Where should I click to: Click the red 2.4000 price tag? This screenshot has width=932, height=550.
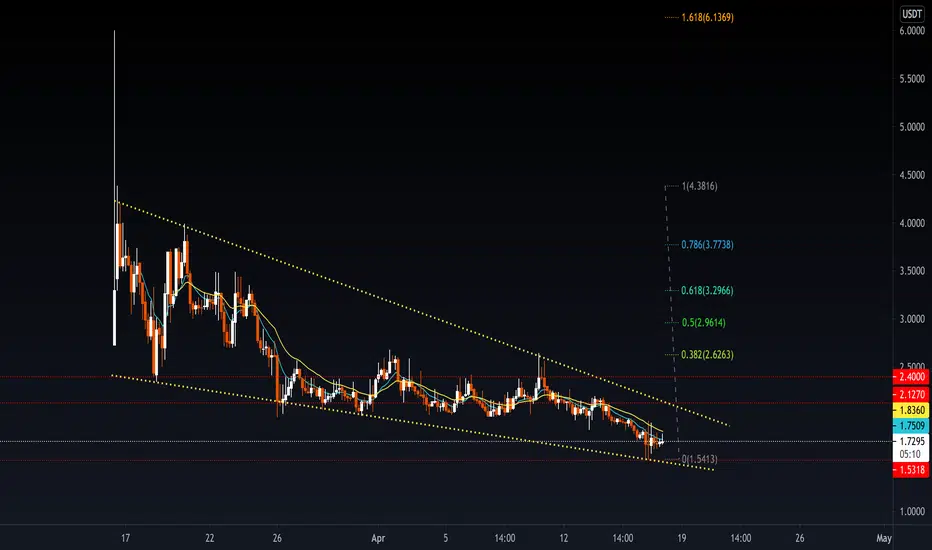pyautogui.click(x=911, y=376)
